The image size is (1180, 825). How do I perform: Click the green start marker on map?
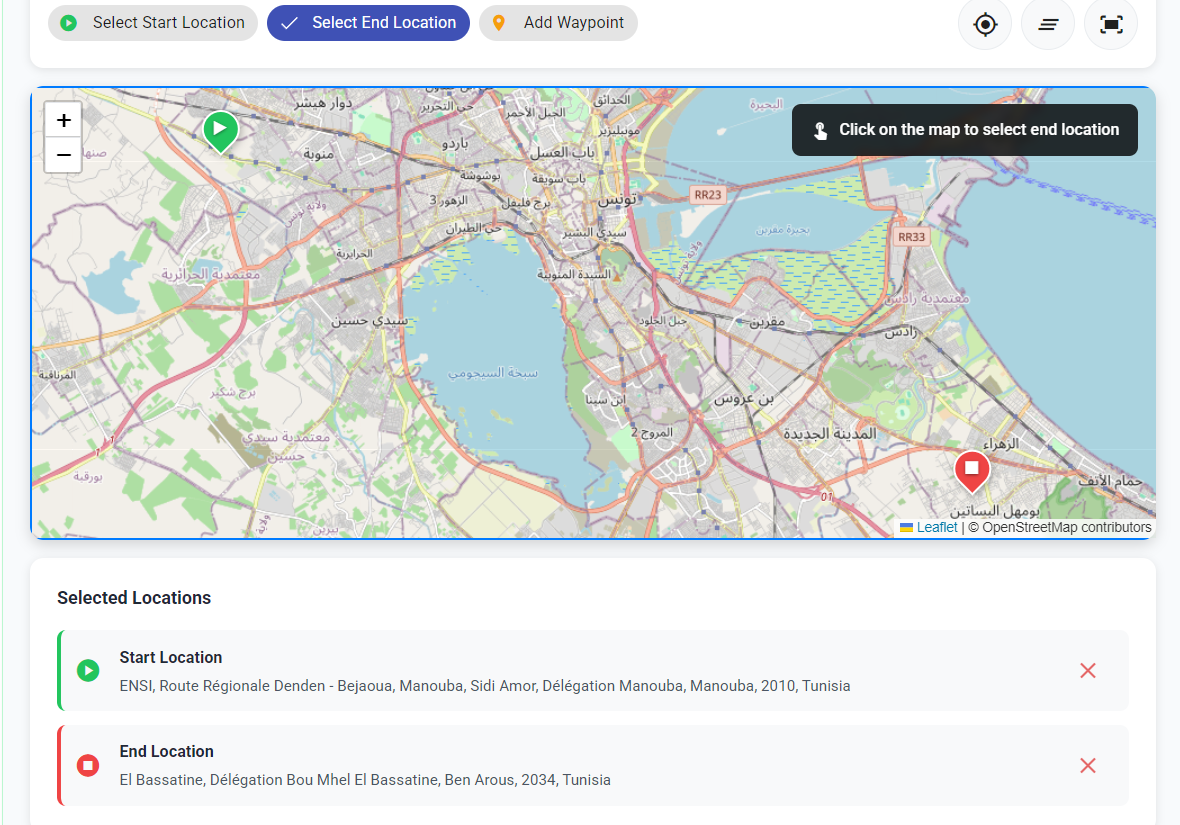[x=220, y=130]
